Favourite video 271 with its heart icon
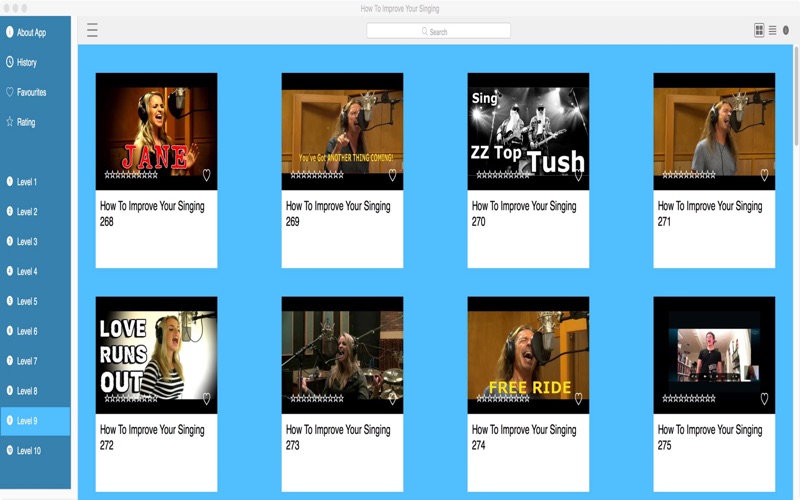800x500 pixels. point(764,175)
